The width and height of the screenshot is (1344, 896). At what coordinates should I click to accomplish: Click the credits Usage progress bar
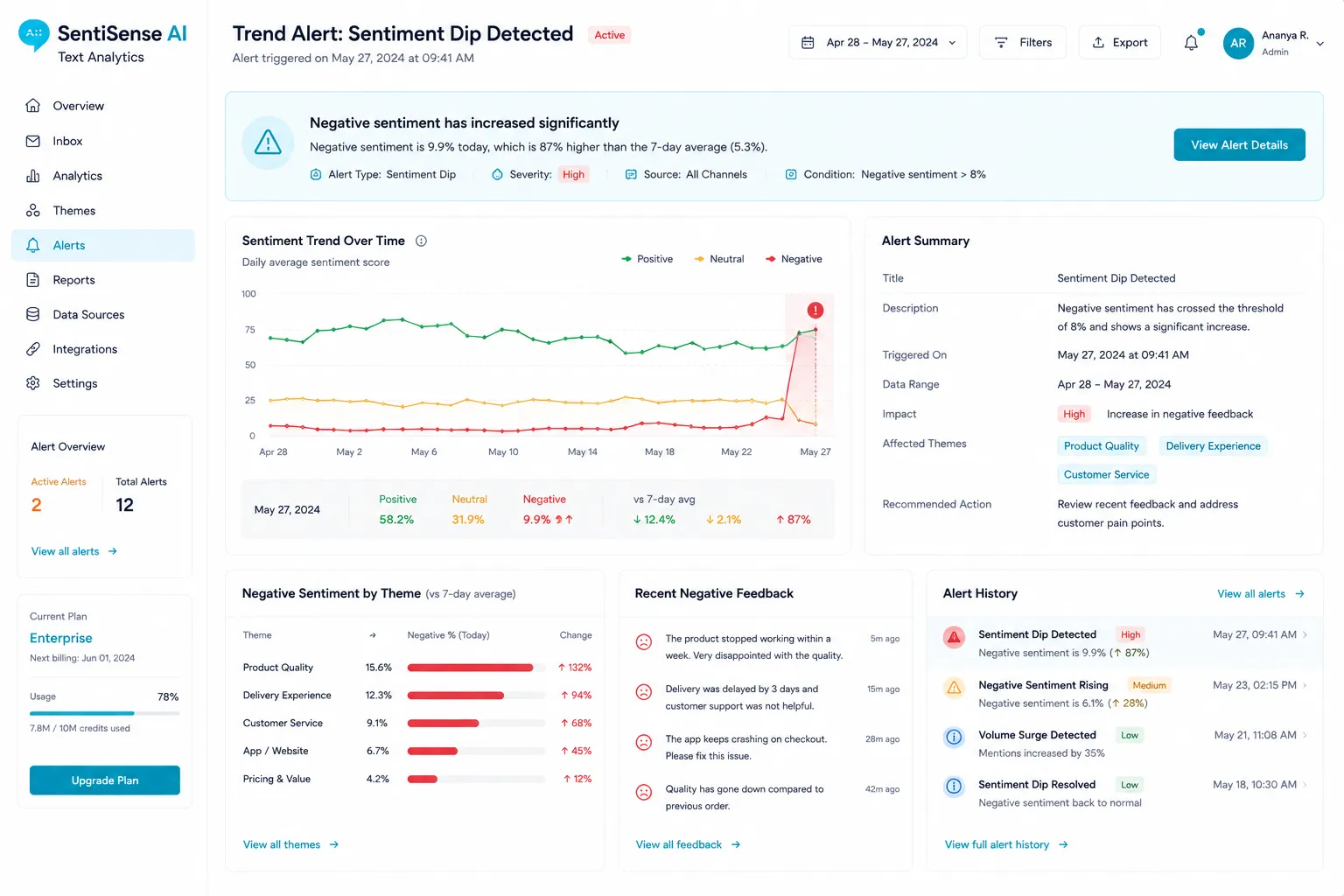pyautogui.click(x=105, y=714)
